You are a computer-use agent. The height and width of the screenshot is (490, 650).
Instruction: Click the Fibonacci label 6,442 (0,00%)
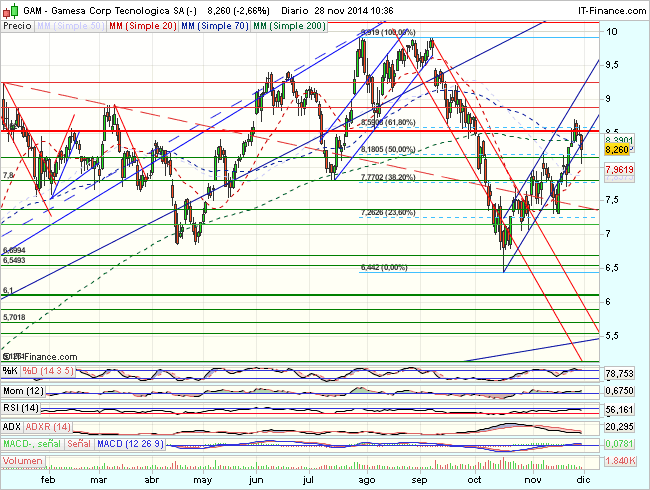coord(384,268)
